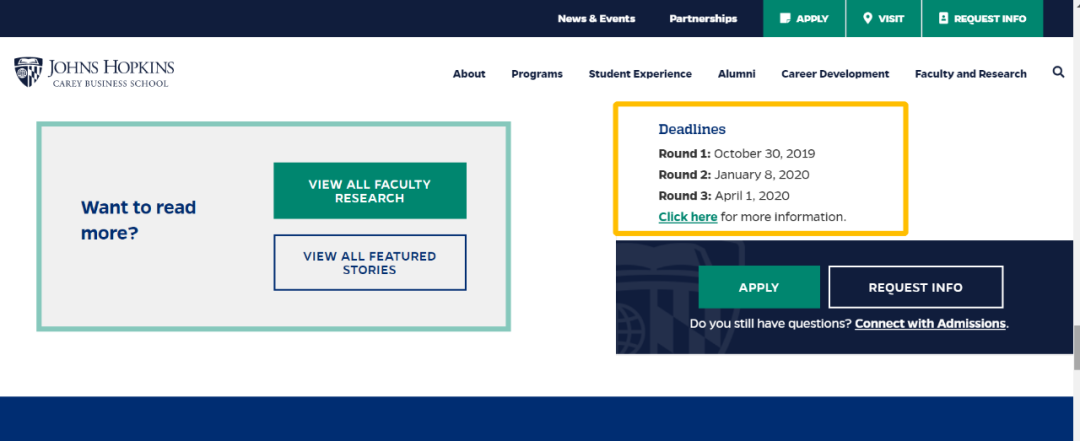This screenshot has width=1080, height=441.
Task: Click the green Apply button in navy panel
Action: 759,287
